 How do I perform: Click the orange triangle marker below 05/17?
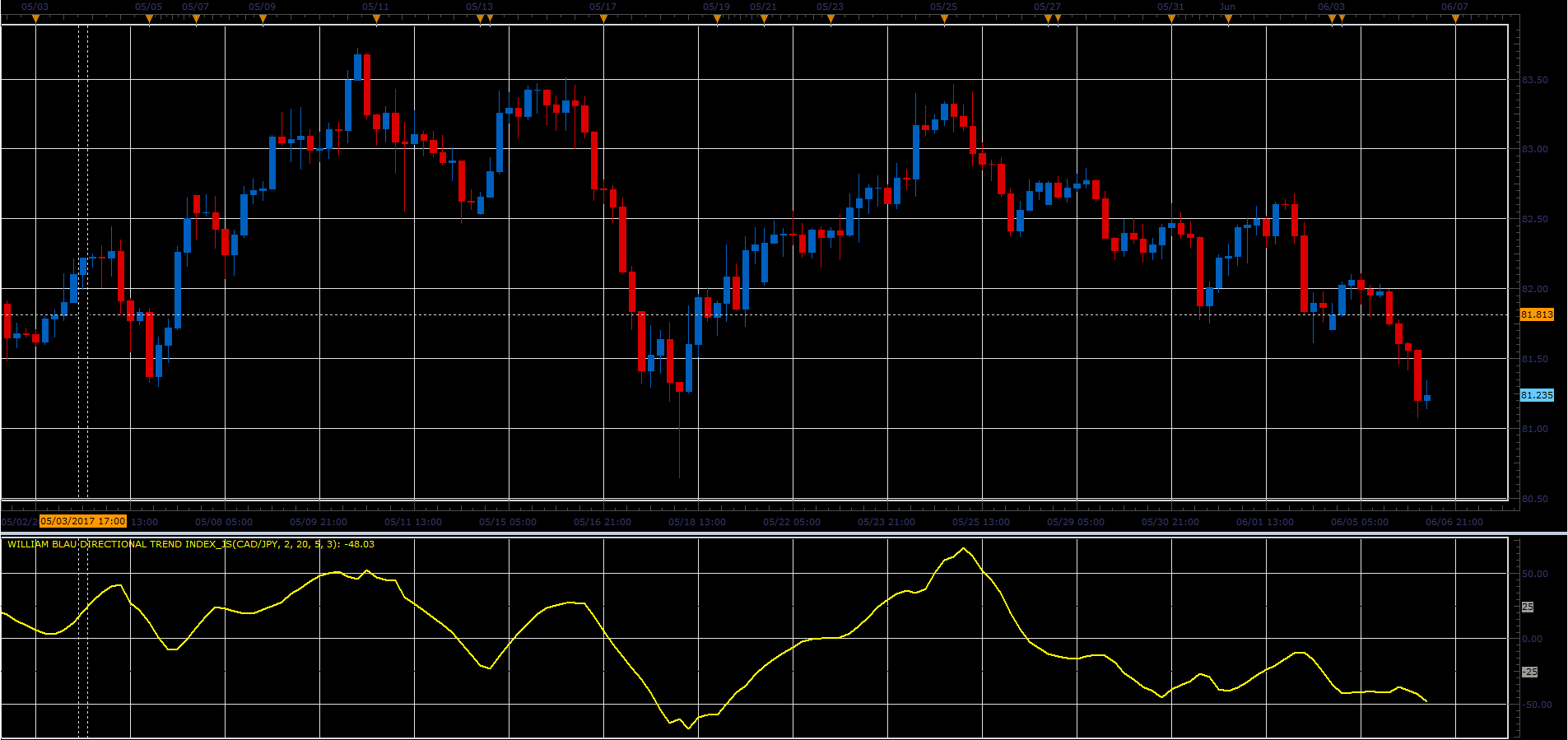pyautogui.click(x=603, y=19)
